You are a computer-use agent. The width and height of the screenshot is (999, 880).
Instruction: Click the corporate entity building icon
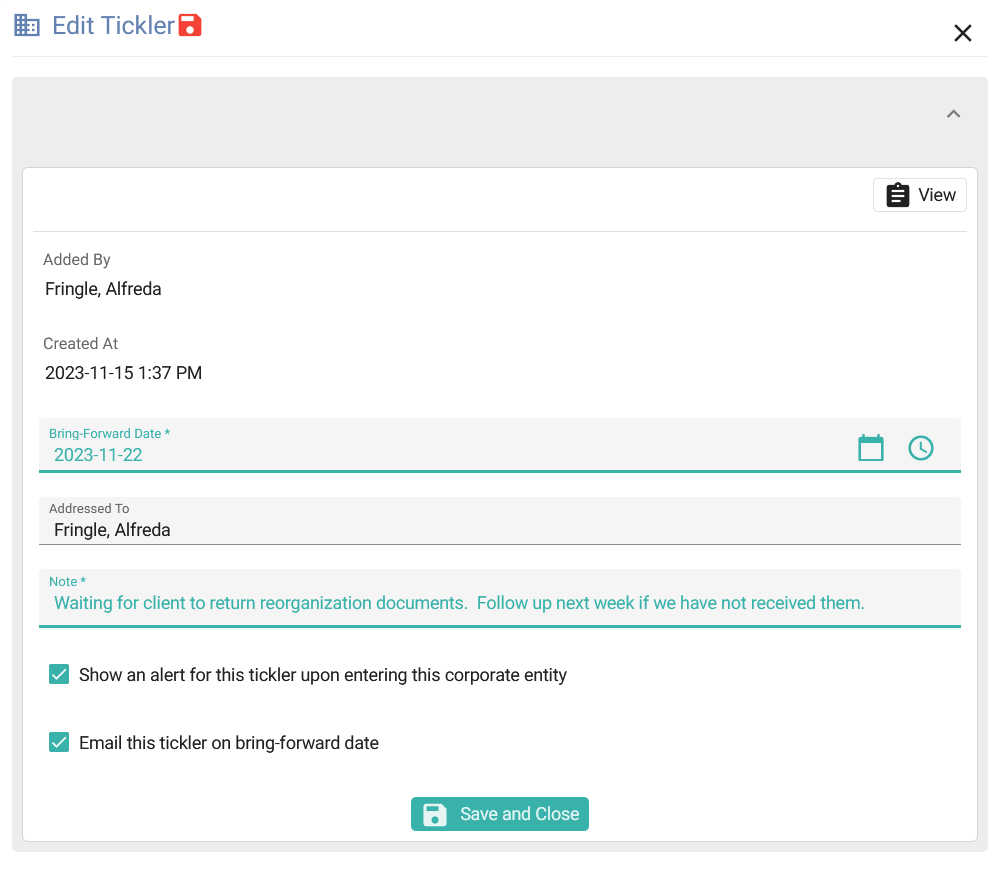pyautogui.click(x=27, y=26)
